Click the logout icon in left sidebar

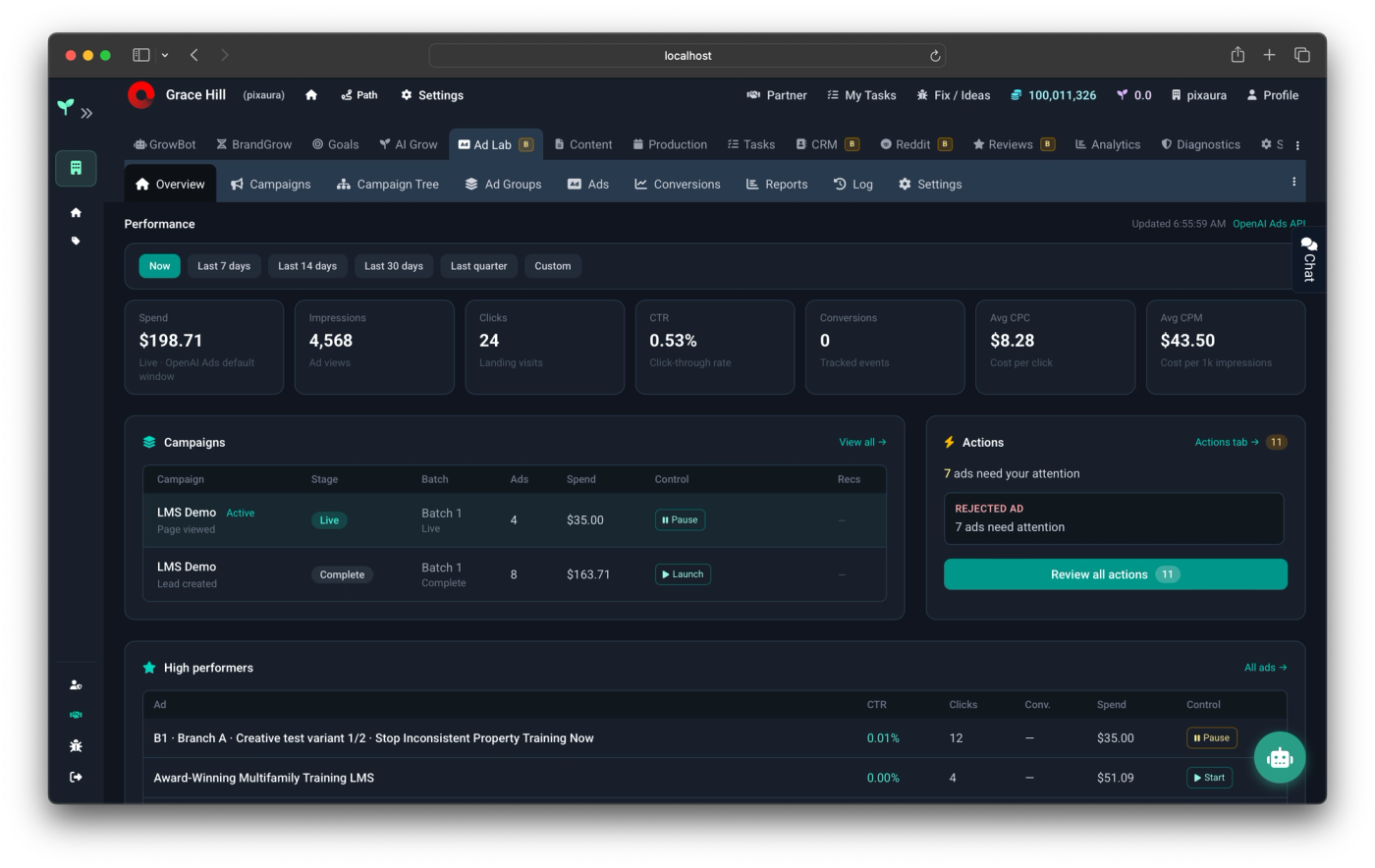(76, 777)
